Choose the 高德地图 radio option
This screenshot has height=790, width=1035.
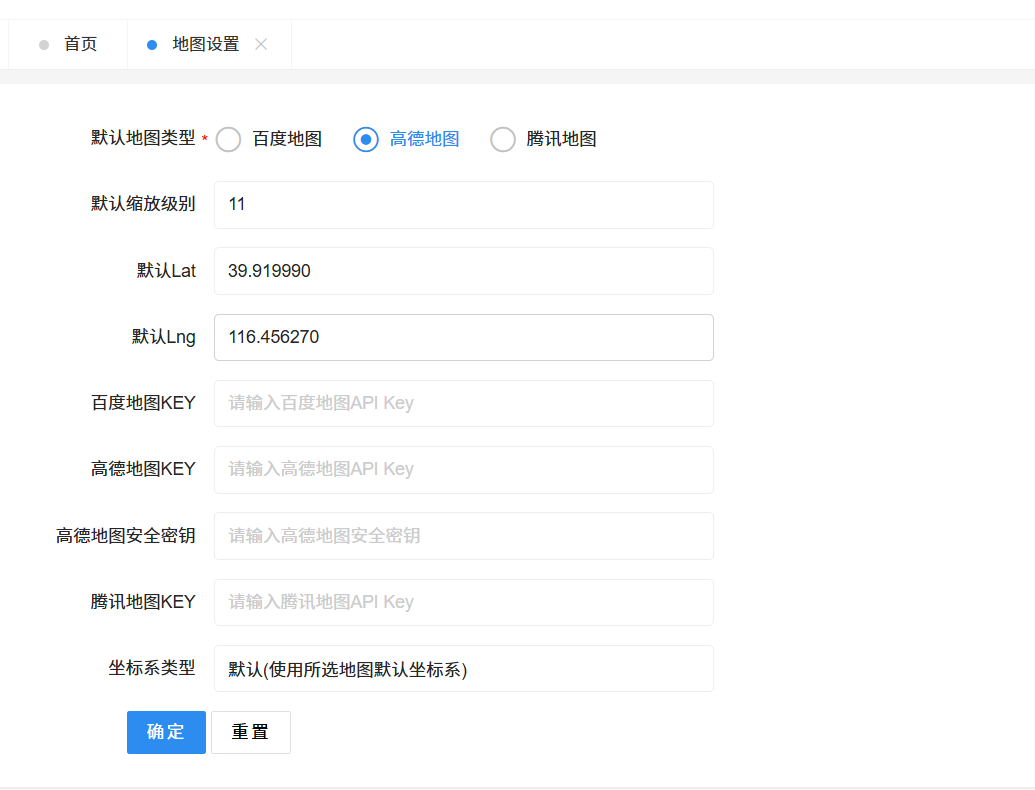tap(366, 140)
